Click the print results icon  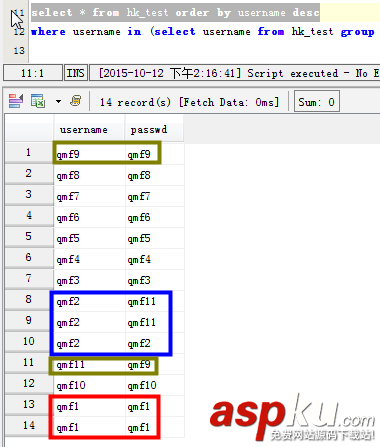[76, 100]
